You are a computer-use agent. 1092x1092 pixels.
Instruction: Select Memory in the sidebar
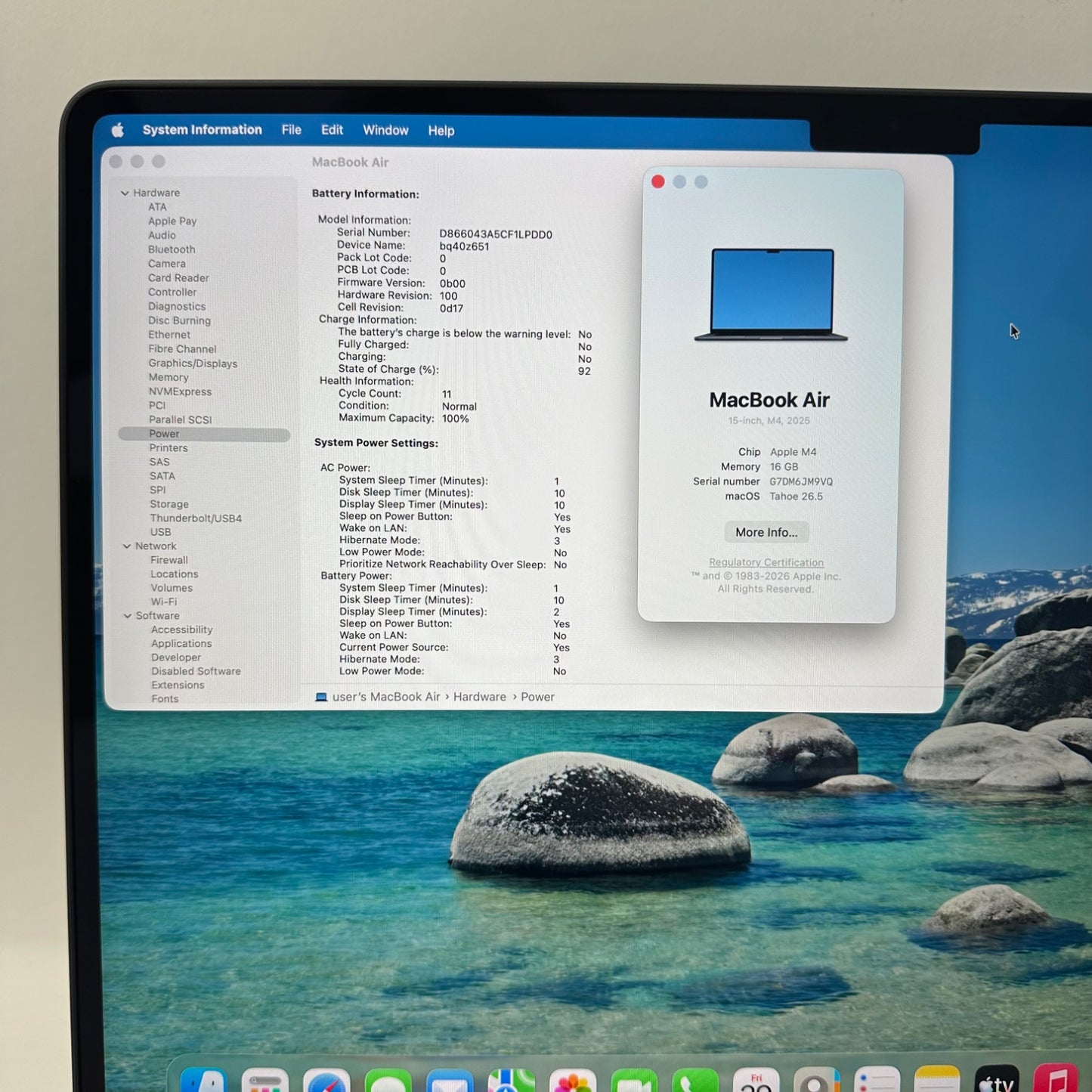pyautogui.click(x=169, y=377)
